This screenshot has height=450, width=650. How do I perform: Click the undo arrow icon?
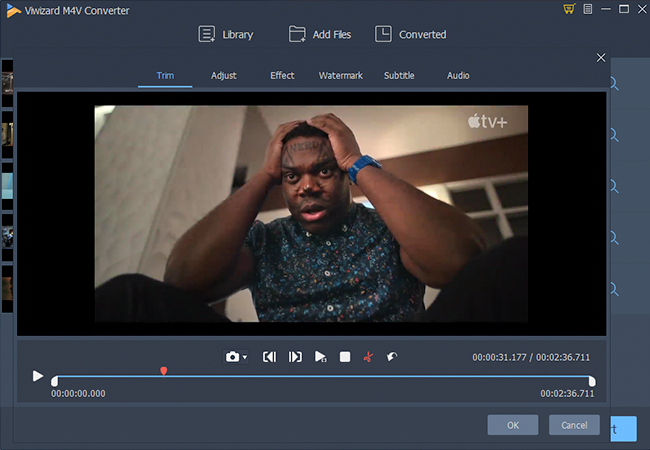tap(392, 356)
